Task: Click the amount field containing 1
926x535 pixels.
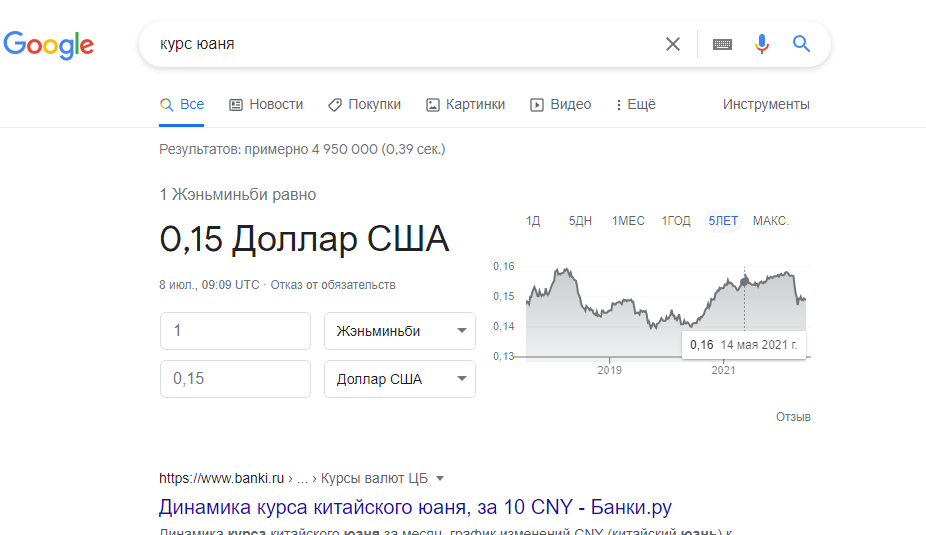Action: pos(235,331)
